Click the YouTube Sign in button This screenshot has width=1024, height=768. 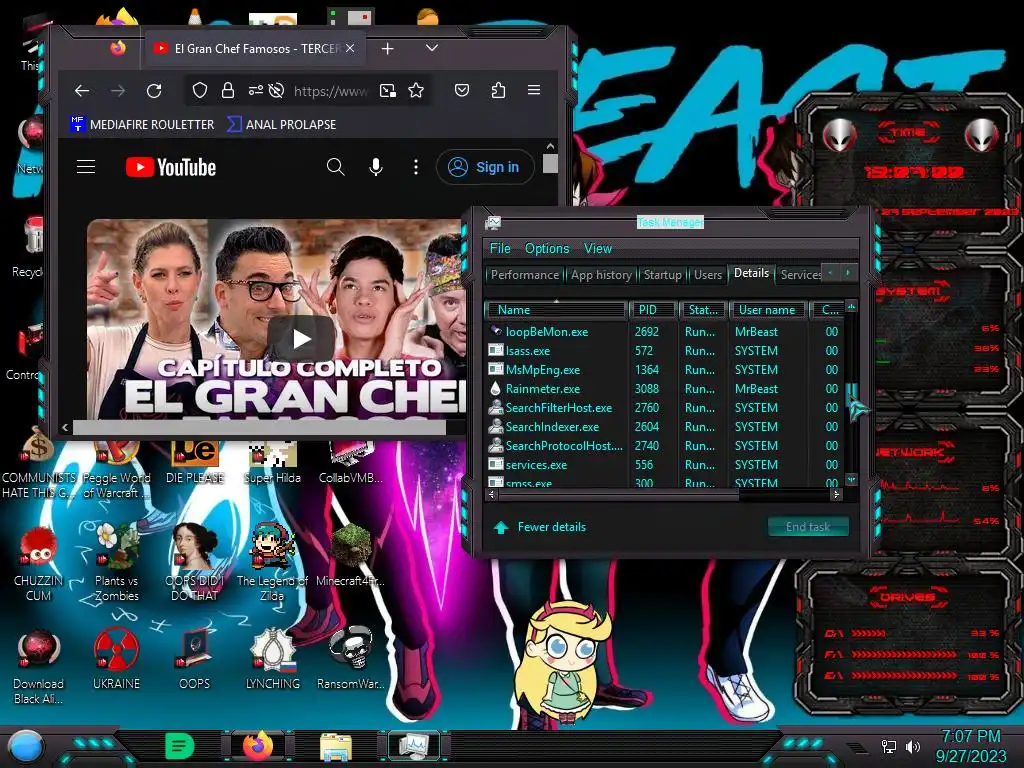[485, 167]
